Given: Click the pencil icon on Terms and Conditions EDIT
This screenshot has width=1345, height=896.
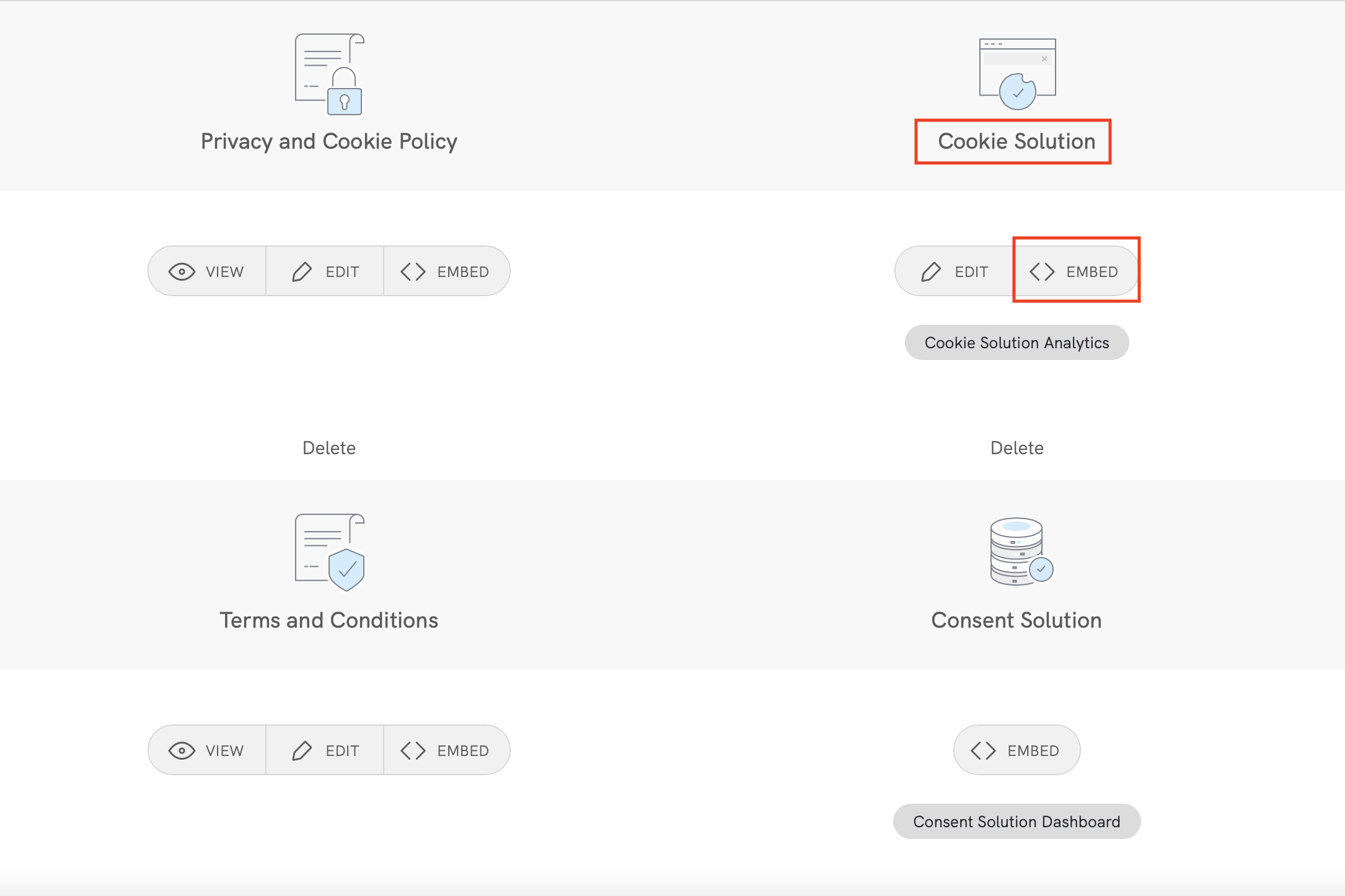Looking at the screenshot, I should pos(302,750).
